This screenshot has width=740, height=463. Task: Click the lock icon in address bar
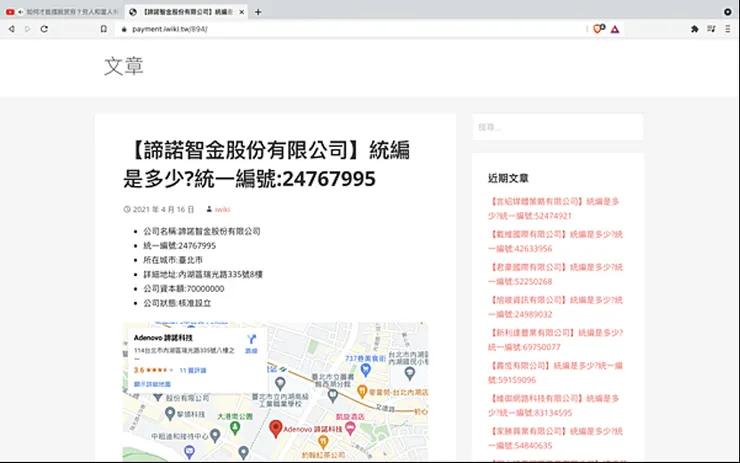point(124,29)
